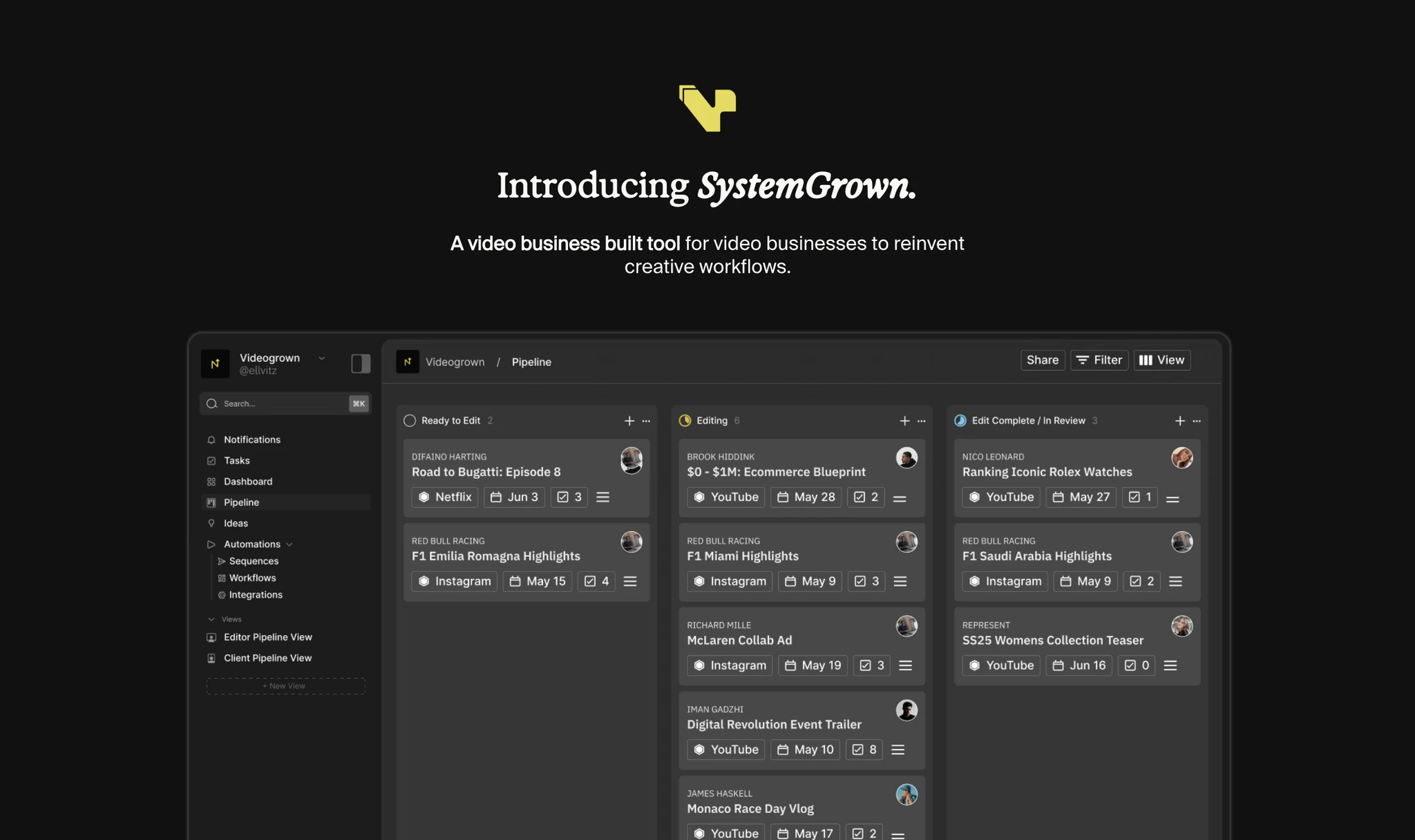This screenshot has height=840, width=1415.
Task: Open the Ready to Edit column options menu
Action: coord(646,421)
